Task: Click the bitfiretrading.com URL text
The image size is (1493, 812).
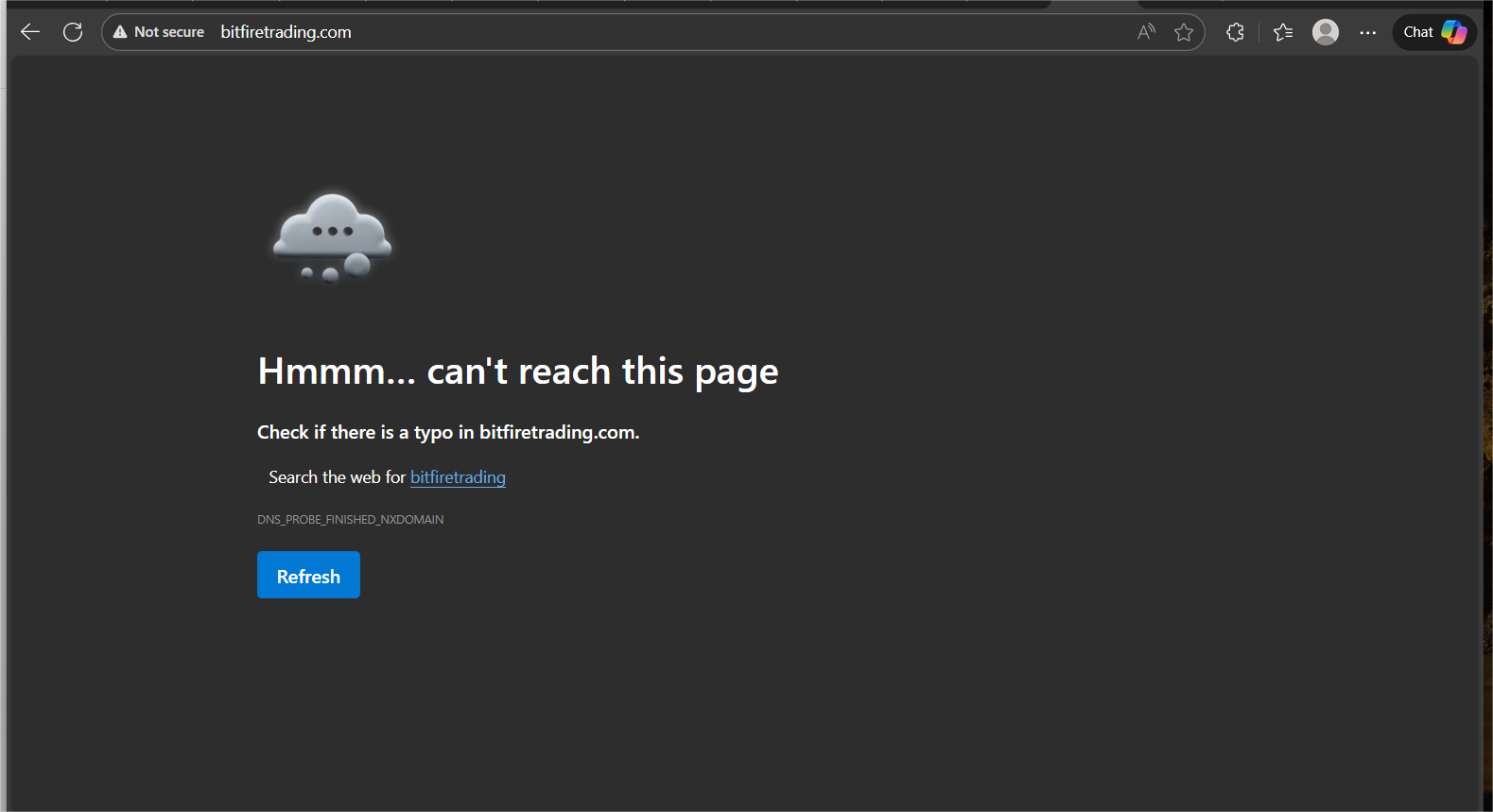Action: point(286,32)
